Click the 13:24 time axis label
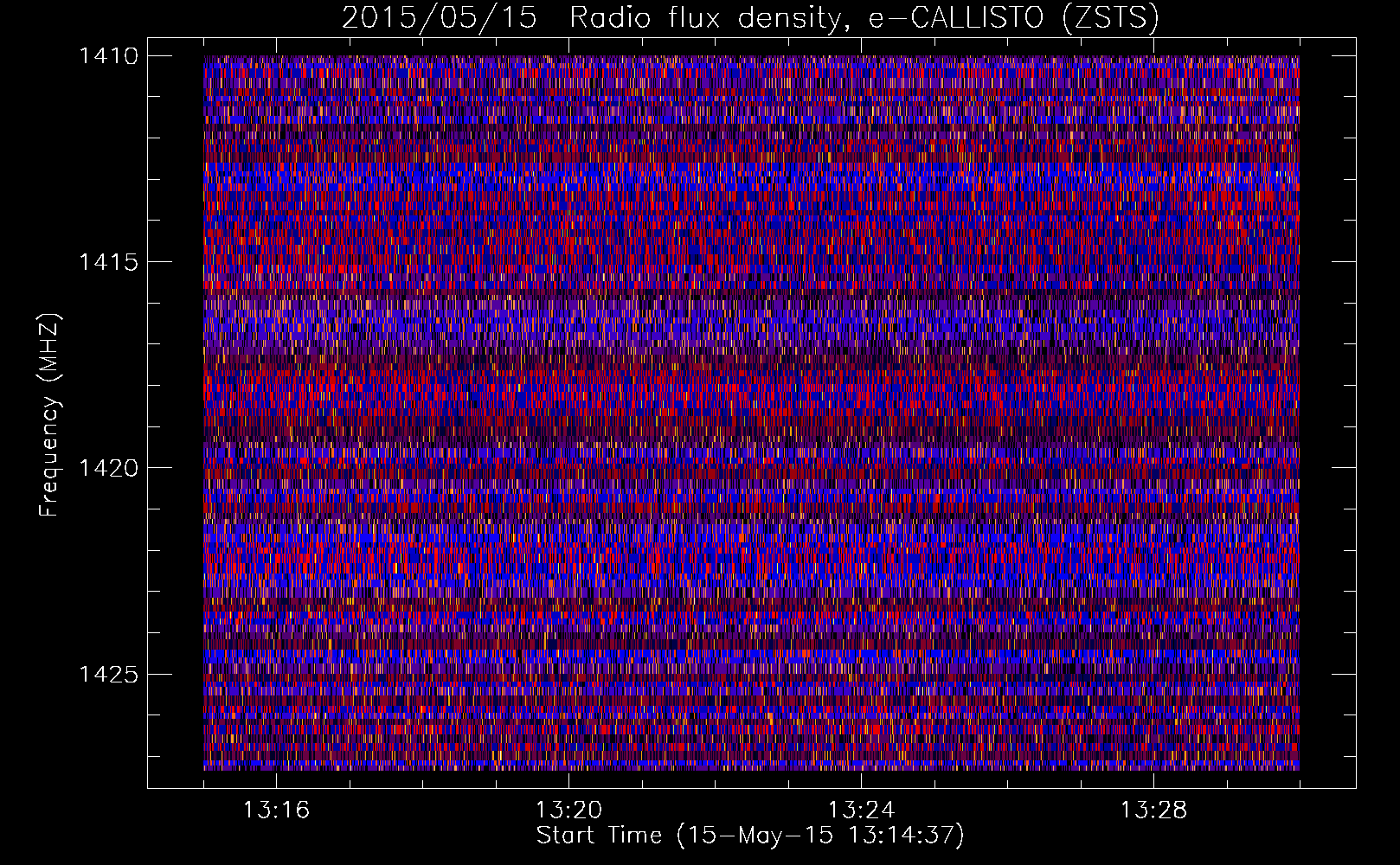 pos(861,810)
